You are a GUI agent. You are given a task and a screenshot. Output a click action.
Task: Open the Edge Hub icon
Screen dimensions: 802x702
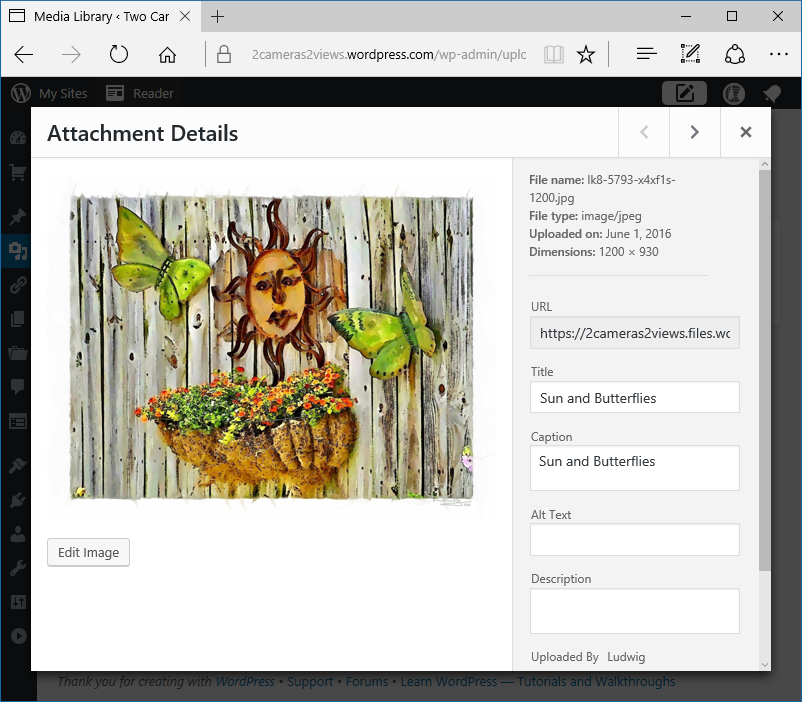tap(646, 54)
